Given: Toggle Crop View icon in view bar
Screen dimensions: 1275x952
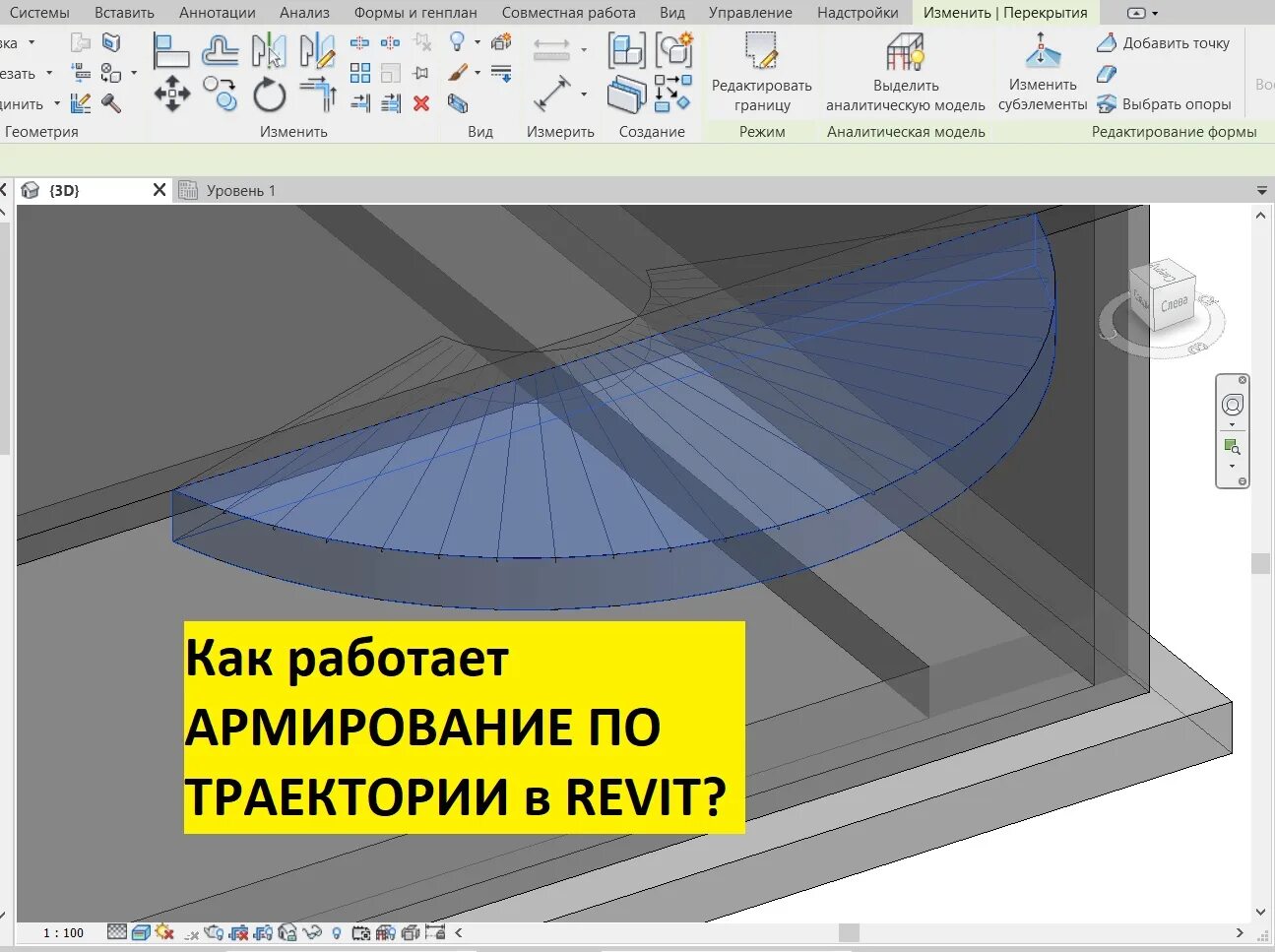Looking at the screenshot, I should pyautogui.click(x=238, y=932).
